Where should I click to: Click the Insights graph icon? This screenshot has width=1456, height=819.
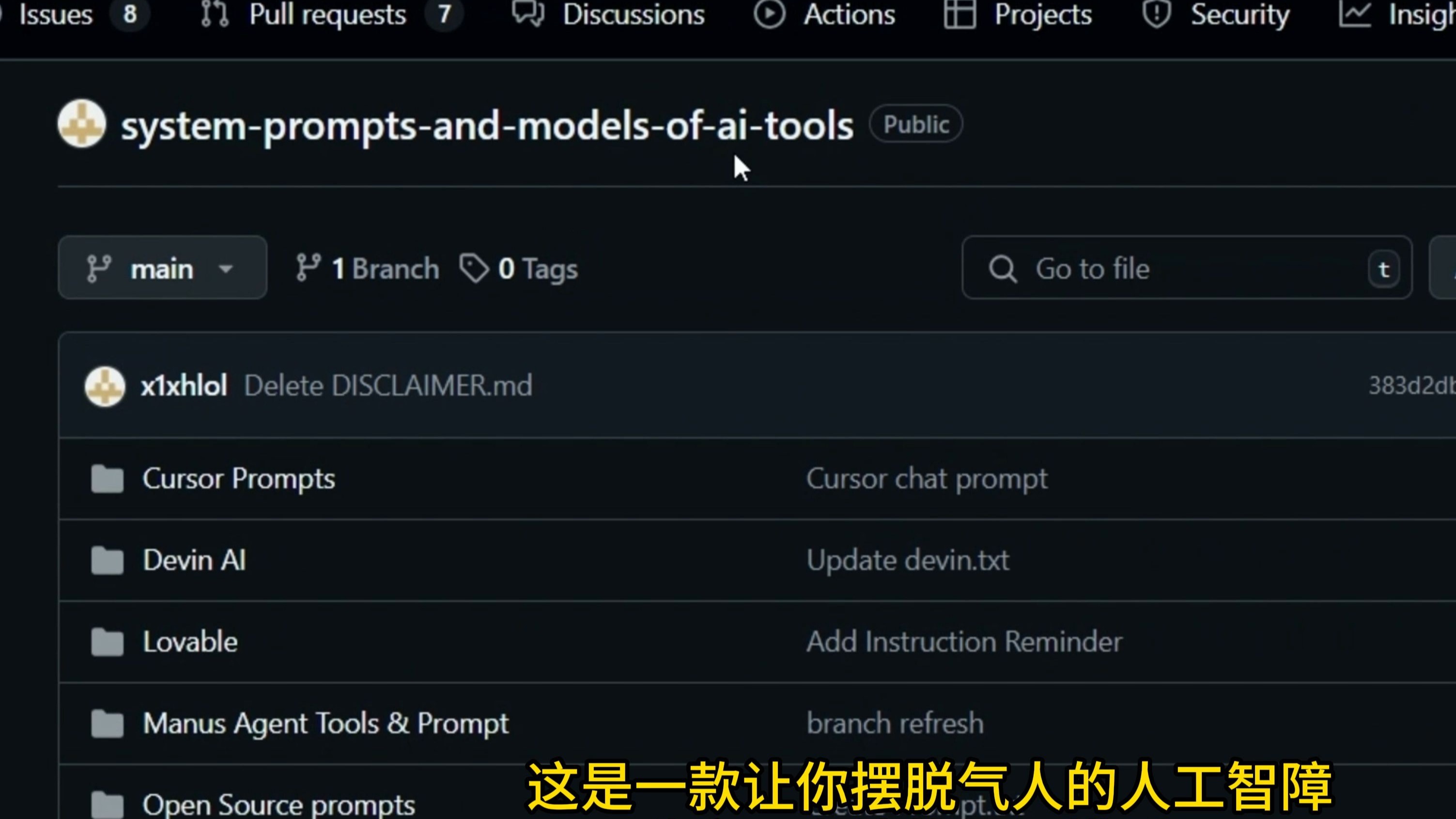tap(1355, 14)
